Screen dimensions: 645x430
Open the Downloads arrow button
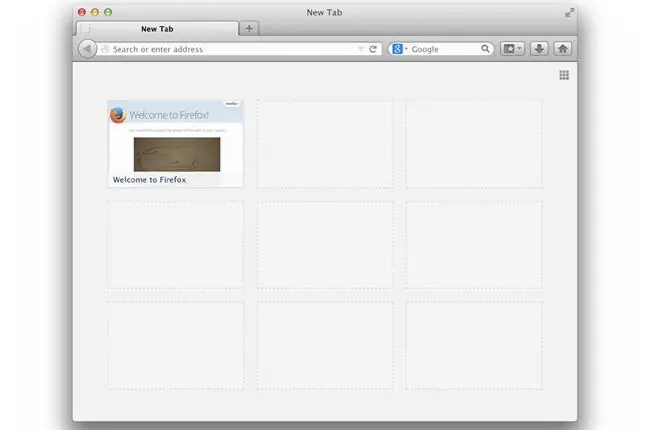pos(539,49)
